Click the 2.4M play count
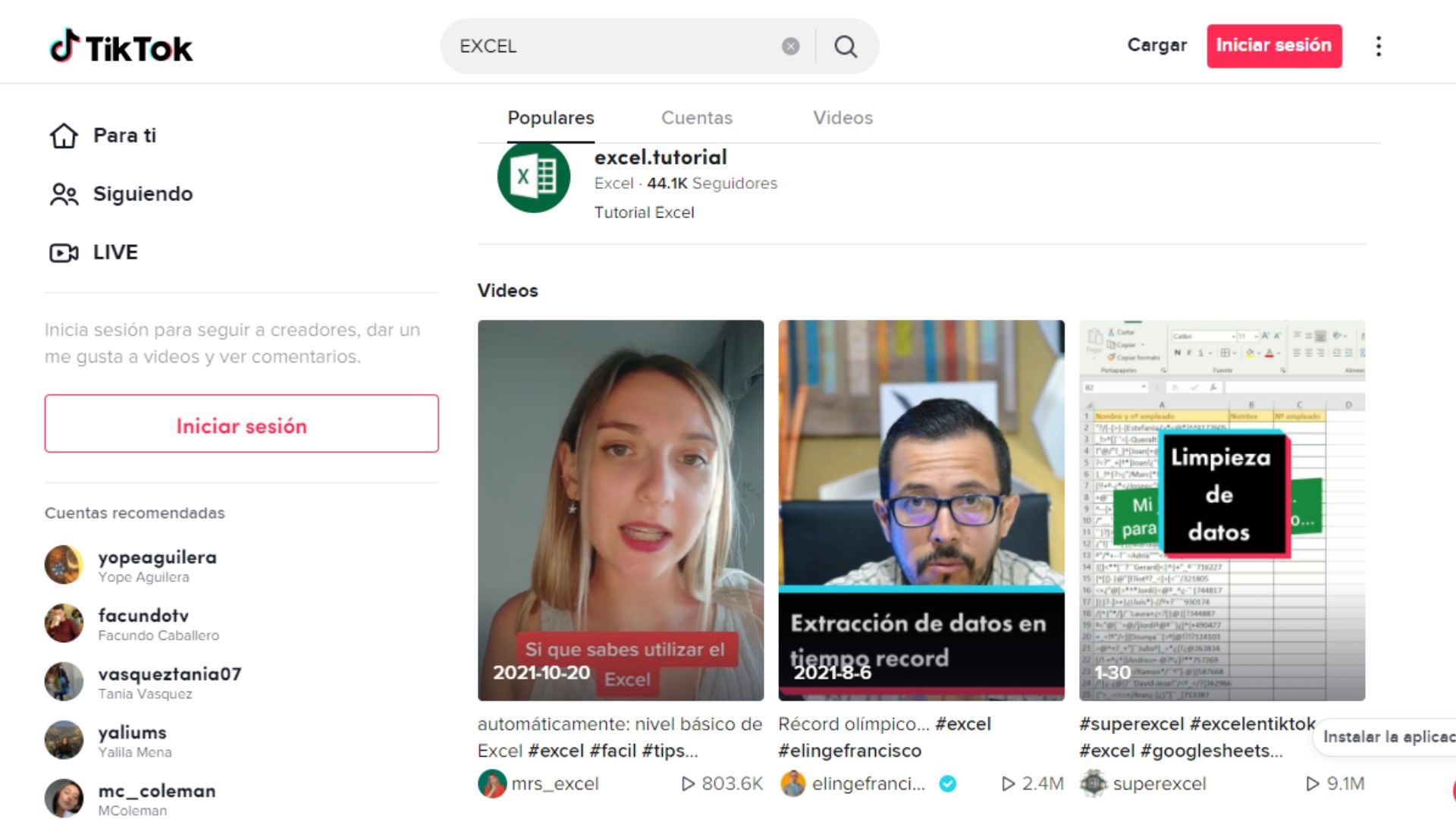This screenshot has height=819, width=1456. point(1033,784)
